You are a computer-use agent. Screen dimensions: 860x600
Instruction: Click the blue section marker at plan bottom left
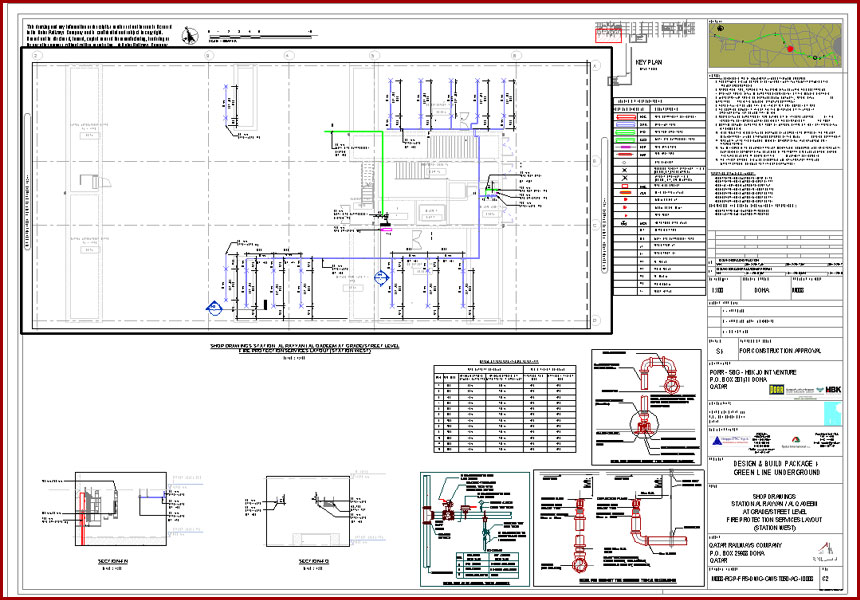(x=214, y=307)
